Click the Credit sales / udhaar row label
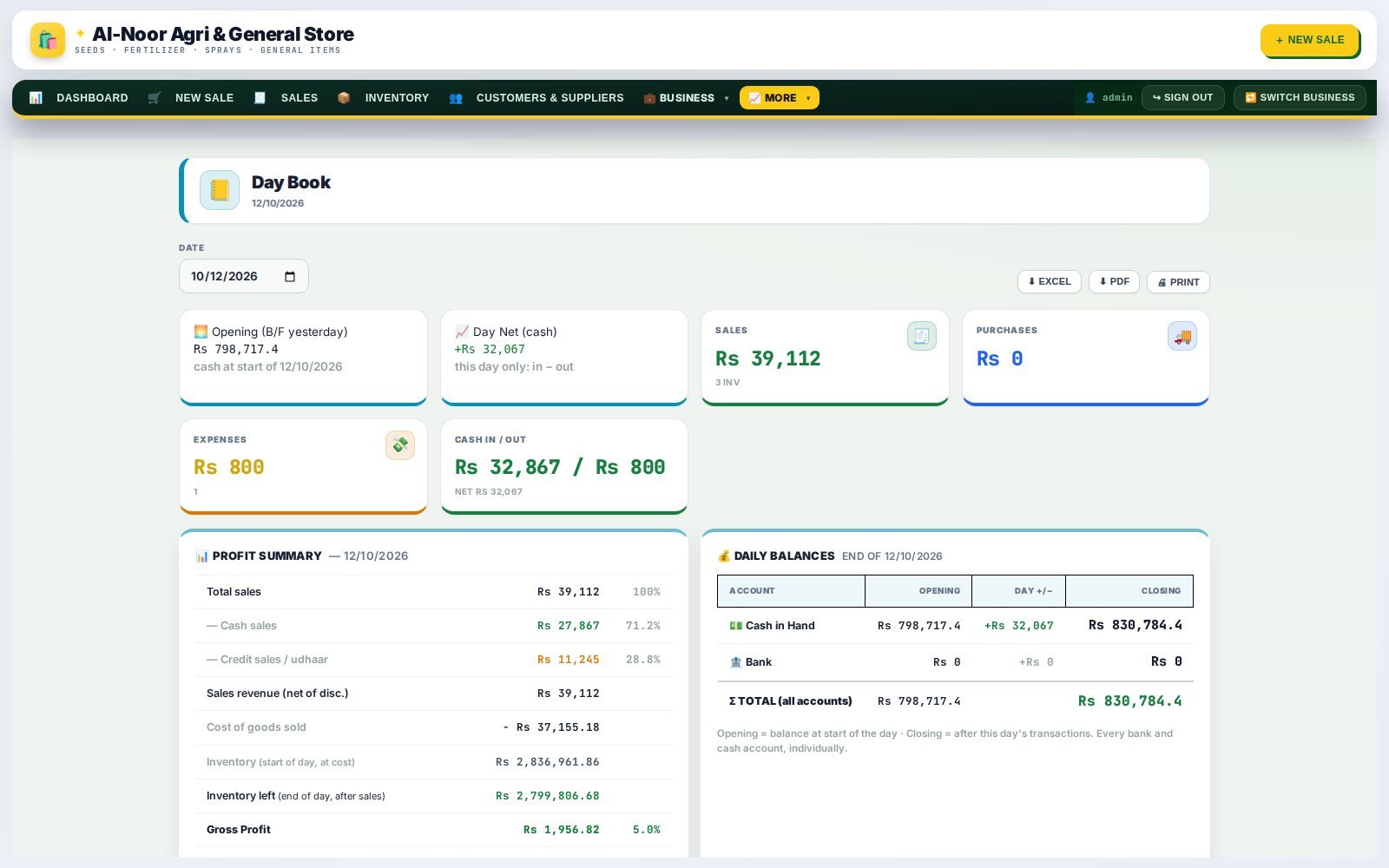 pyautogui.click(x=267, y=660)
